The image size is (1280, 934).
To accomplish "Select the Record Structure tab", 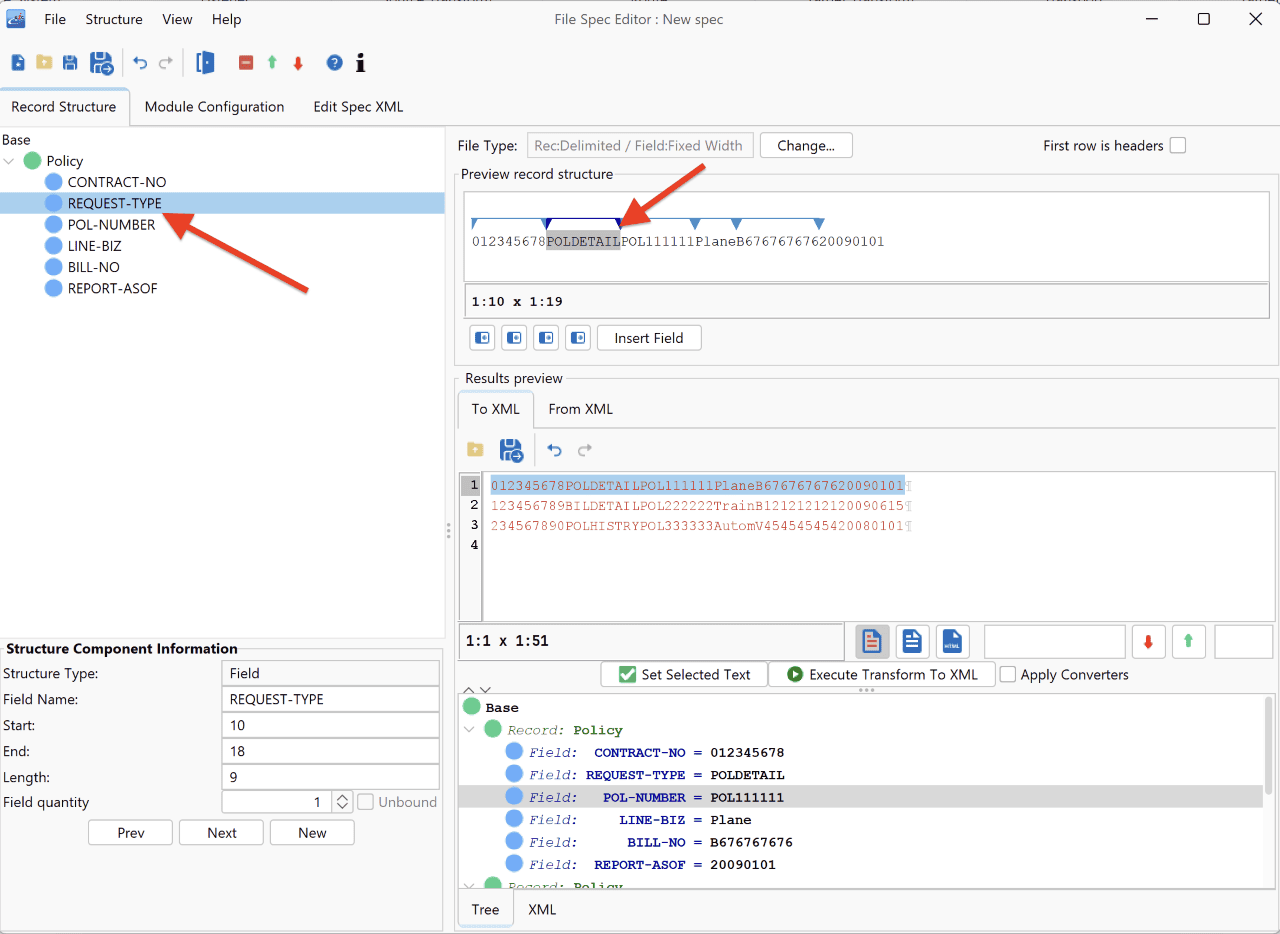I will click(64, 107).
